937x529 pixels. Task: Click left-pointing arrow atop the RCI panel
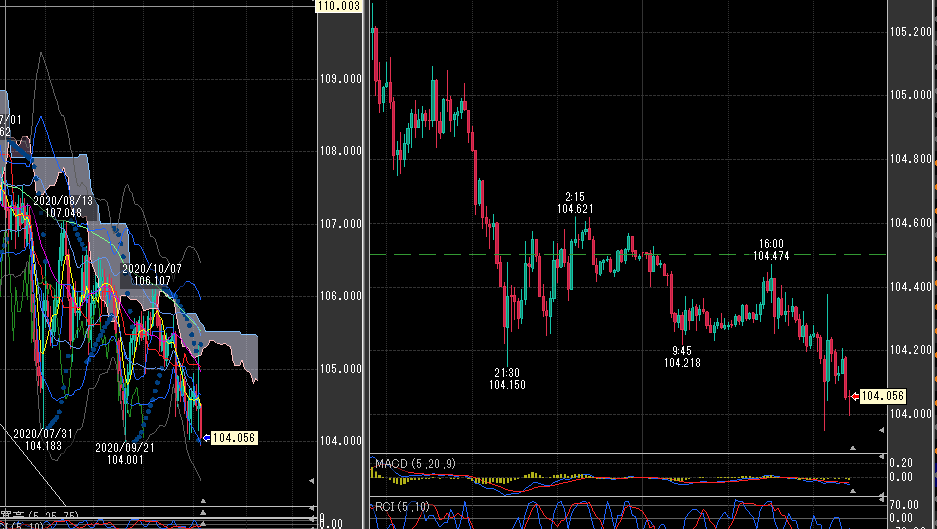[881, 497]
